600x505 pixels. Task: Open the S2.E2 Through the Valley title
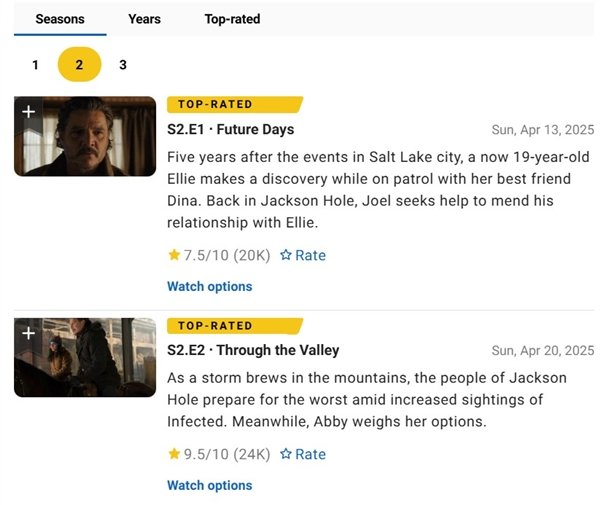coord(253,350)
